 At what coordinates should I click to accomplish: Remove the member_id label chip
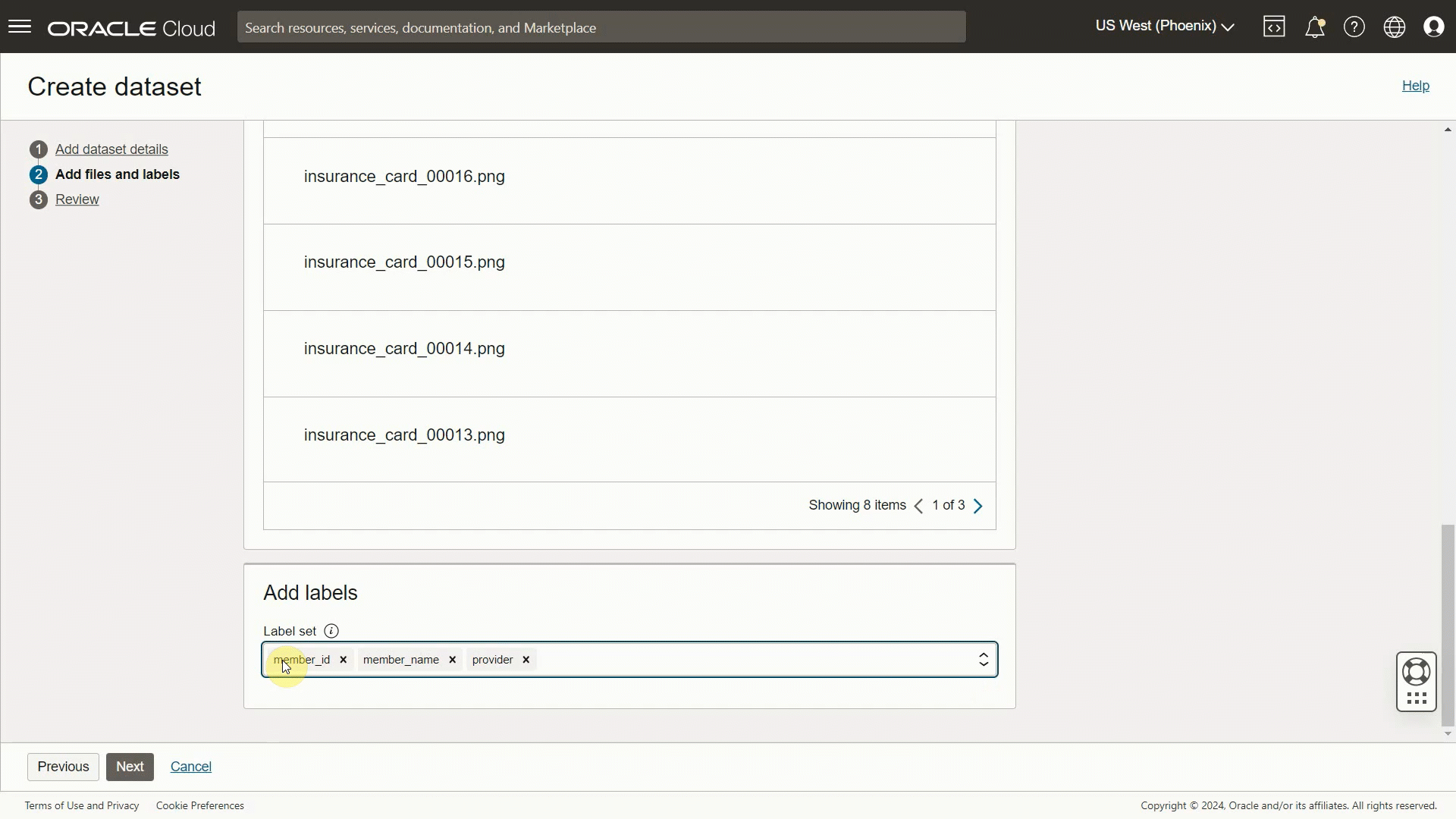tap(343, 660)
